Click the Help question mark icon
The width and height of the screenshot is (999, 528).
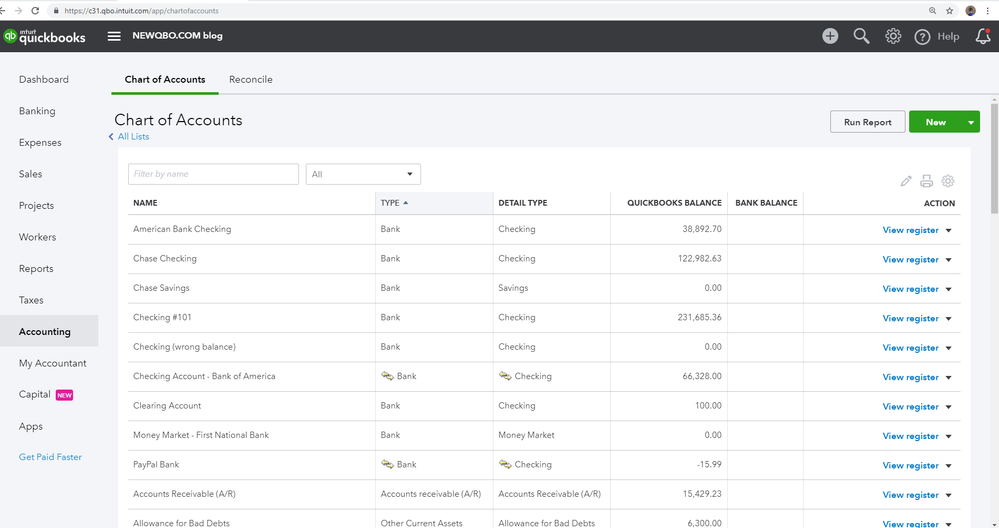923,37
